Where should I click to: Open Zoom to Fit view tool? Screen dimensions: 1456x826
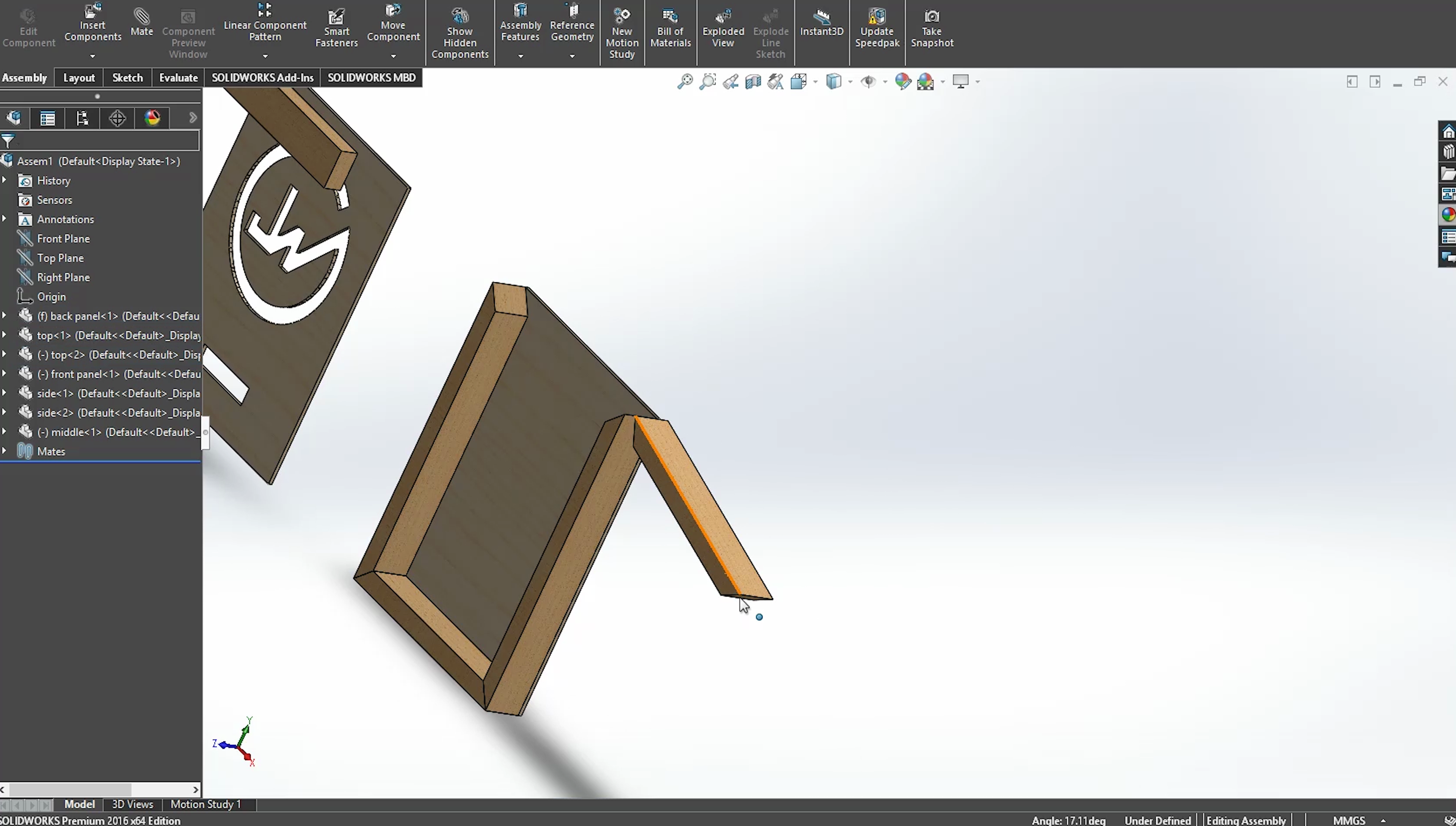[x=685, y=82]
